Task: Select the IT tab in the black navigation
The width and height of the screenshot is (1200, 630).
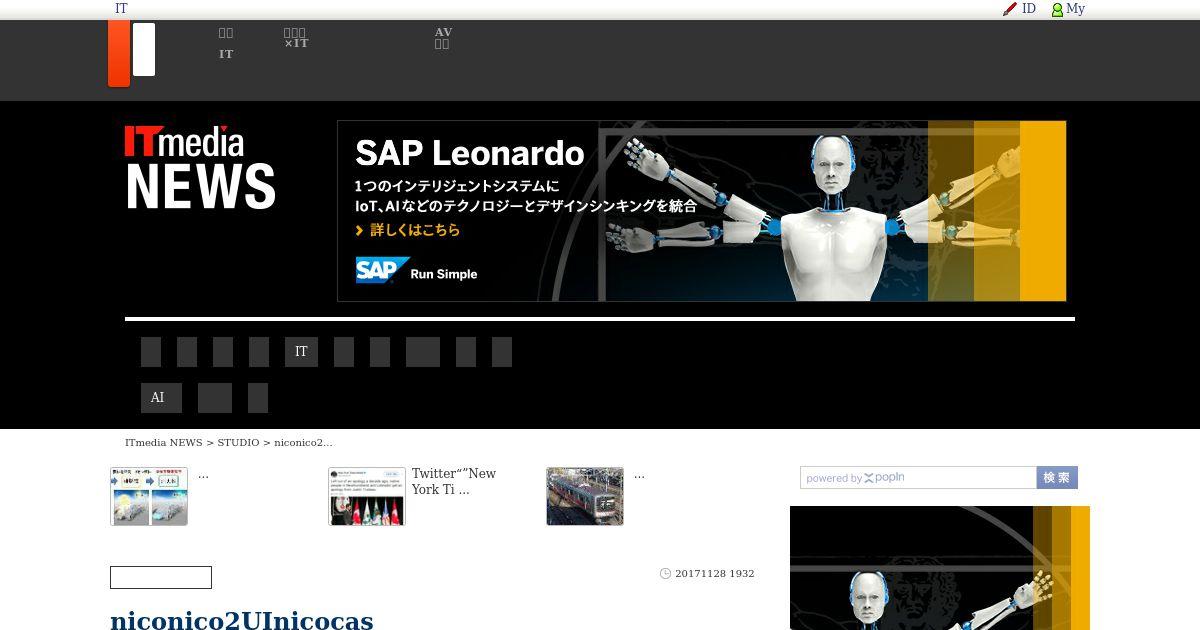Action: click(301, 352)
